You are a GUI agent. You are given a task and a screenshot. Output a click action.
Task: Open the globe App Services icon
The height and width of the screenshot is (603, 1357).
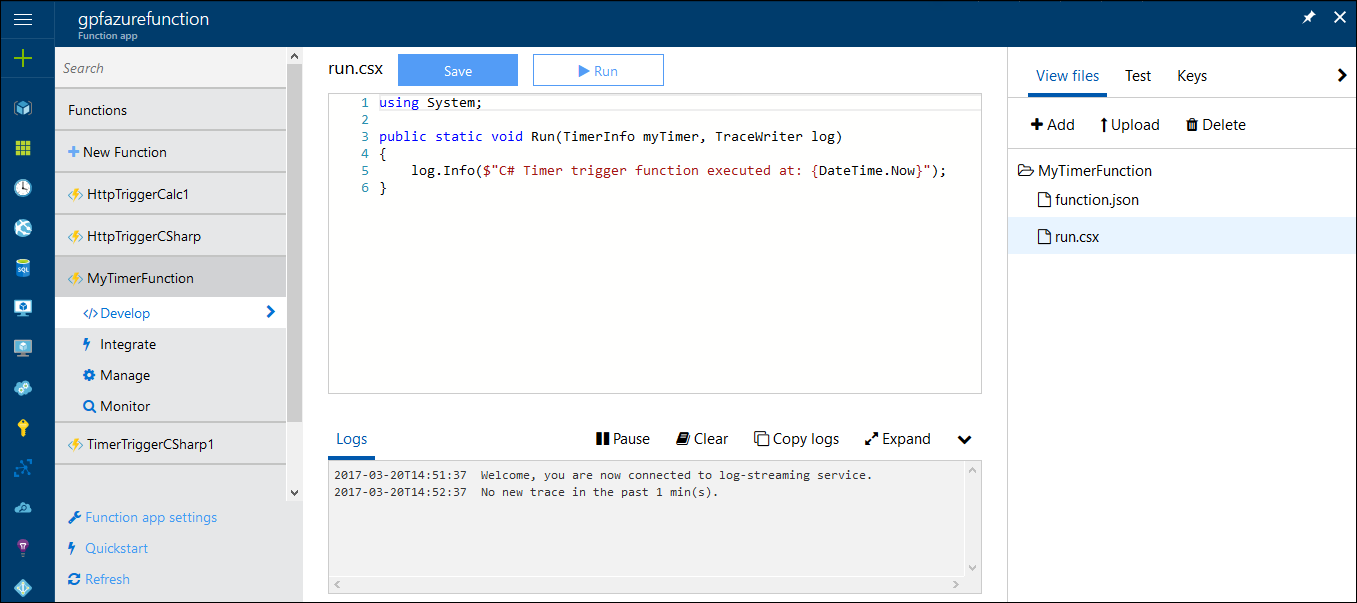[x=23, y=228]
